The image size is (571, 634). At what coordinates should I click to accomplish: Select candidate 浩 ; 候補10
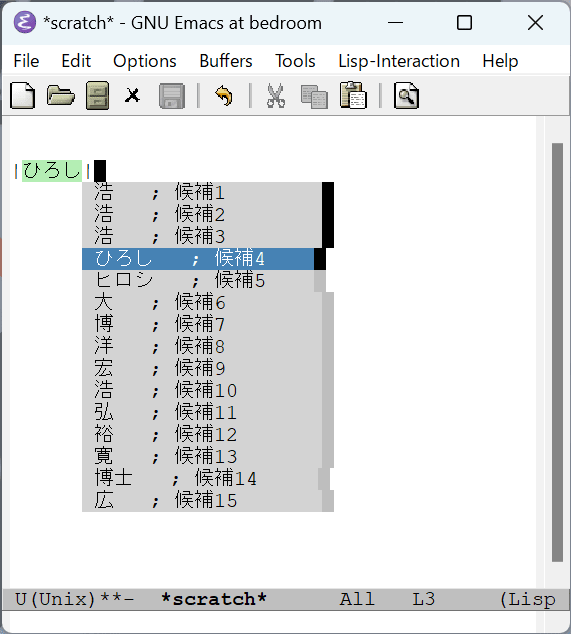202,391
